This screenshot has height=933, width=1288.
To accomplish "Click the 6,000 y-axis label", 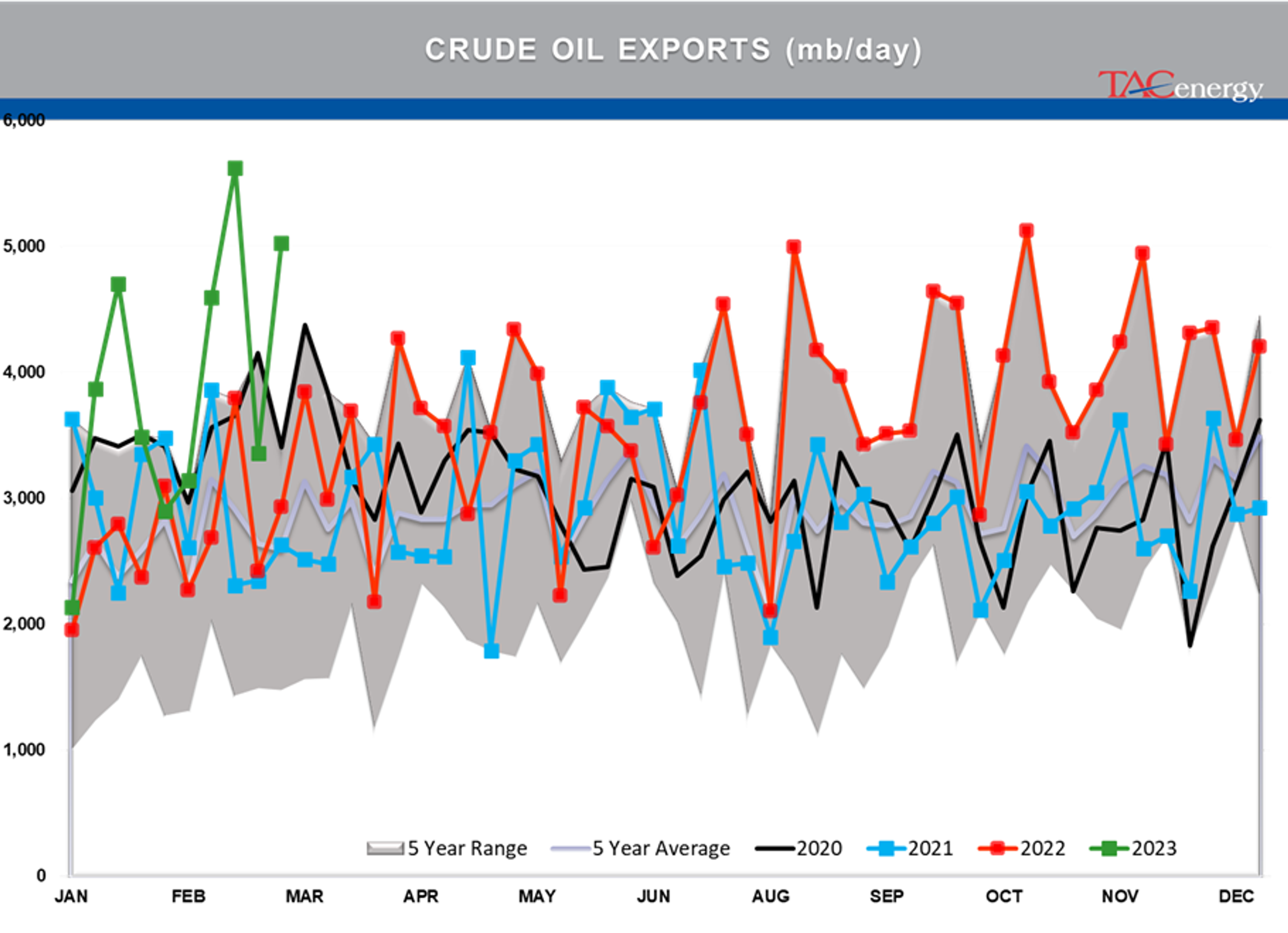I will coord(24,120).
